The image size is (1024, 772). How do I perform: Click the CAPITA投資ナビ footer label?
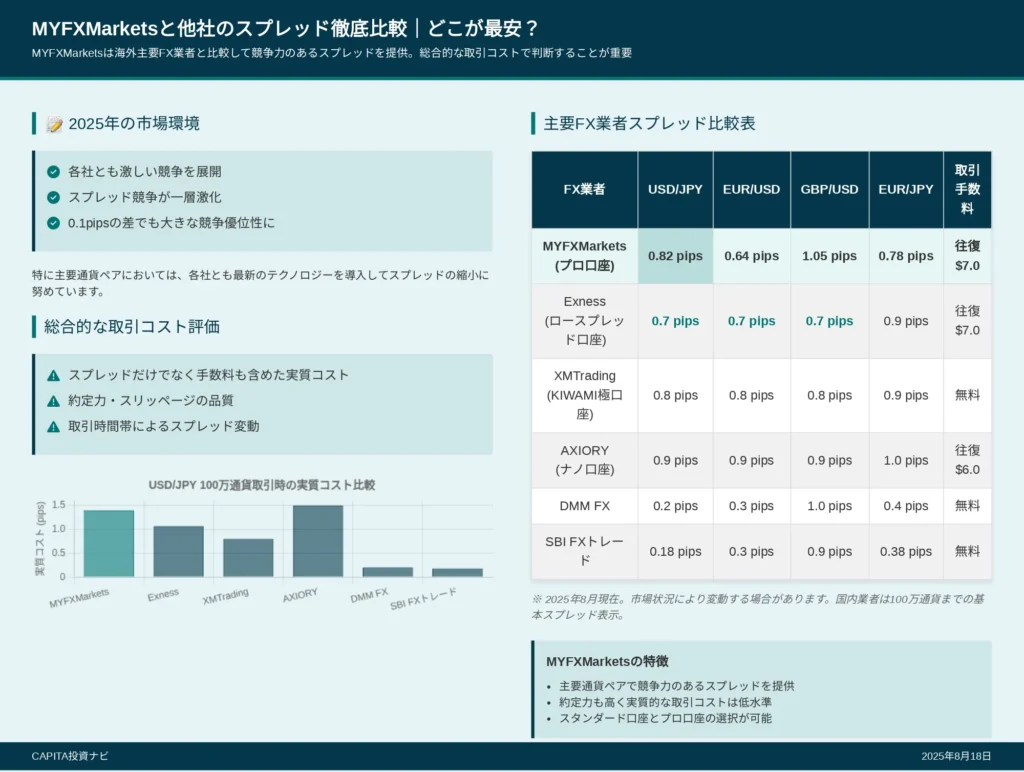tap(70, 756)
